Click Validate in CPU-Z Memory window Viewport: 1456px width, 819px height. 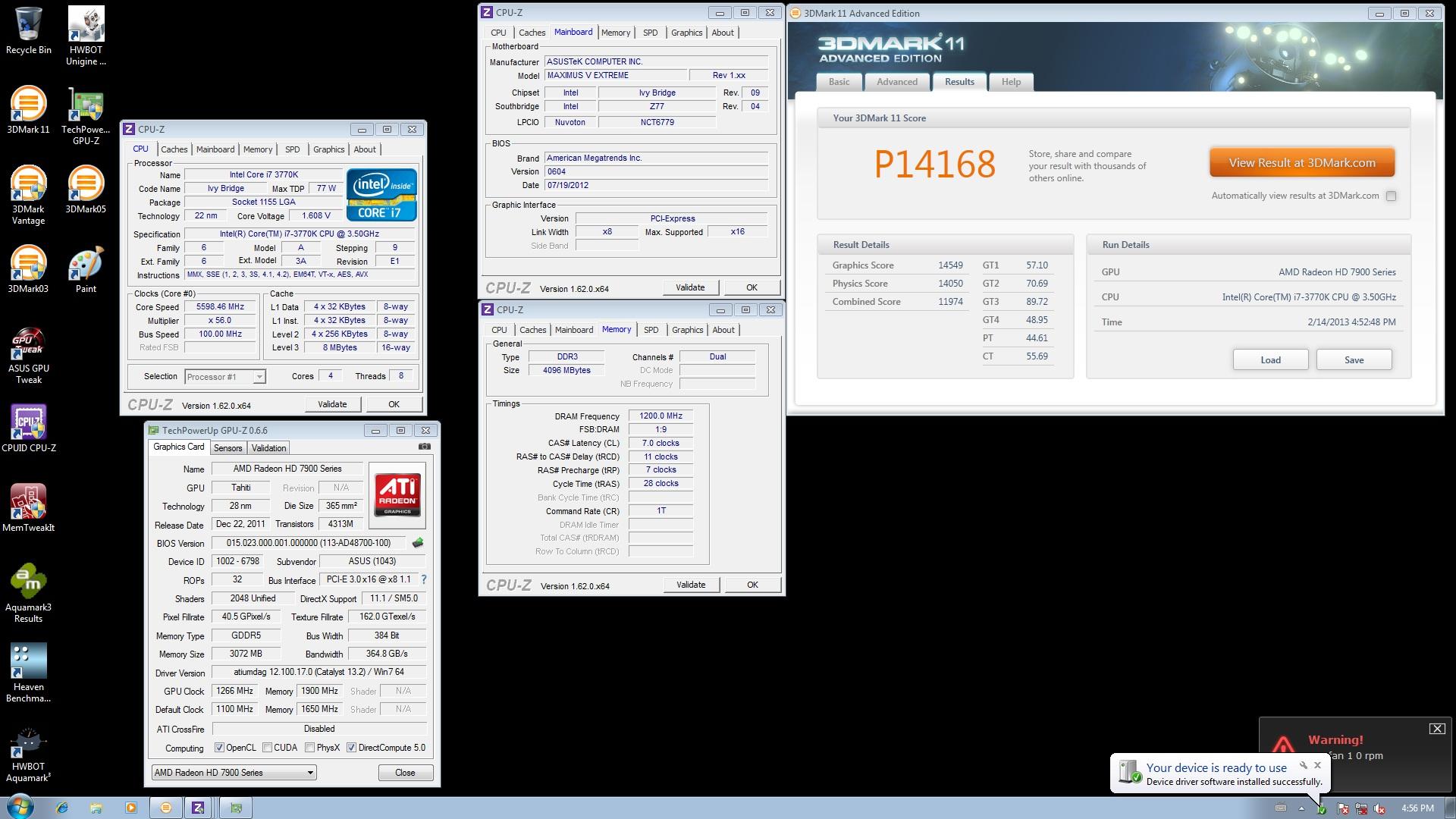[690, 585]
